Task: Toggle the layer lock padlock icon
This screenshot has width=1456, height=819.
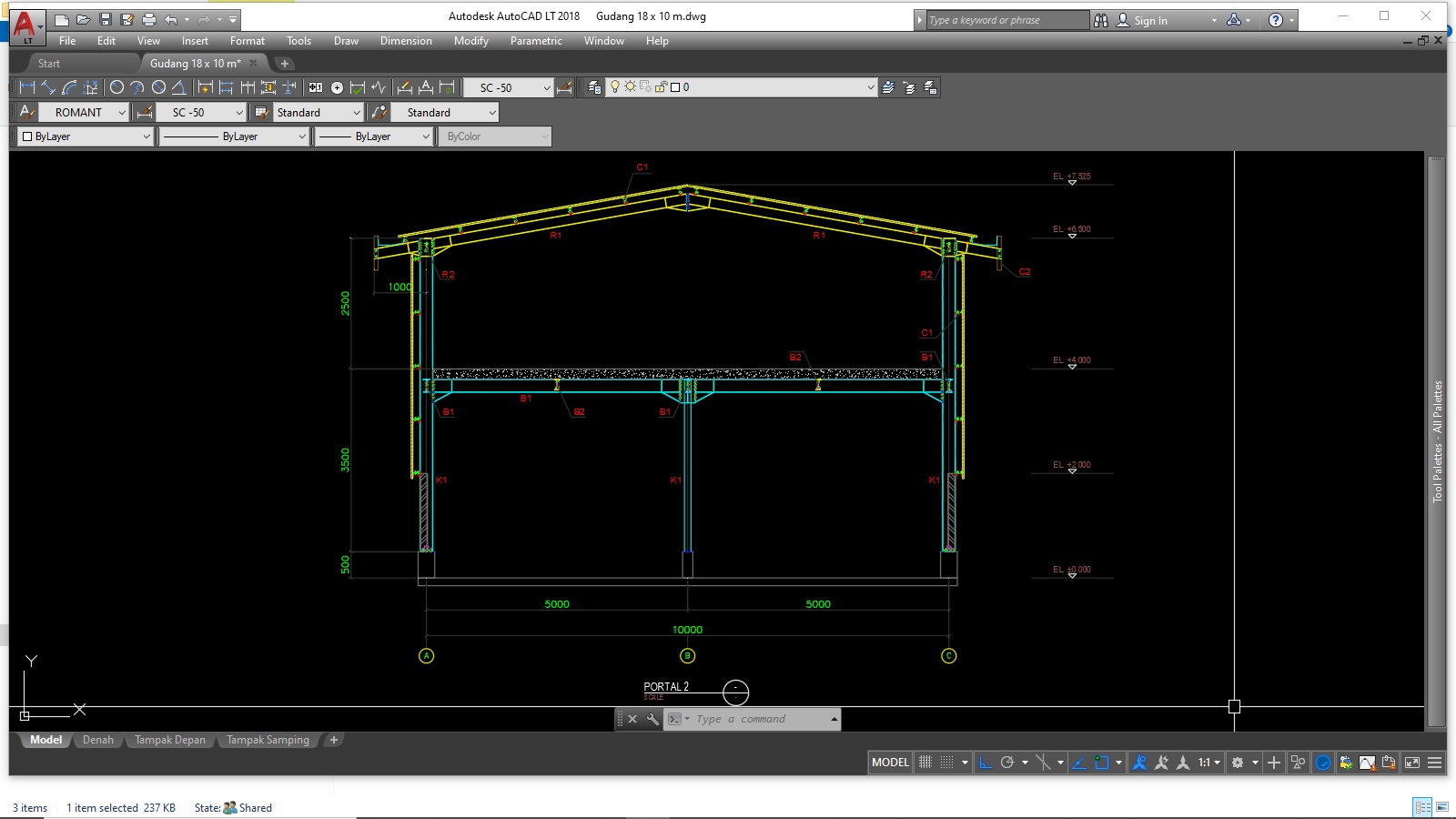Action: point(661,87)
